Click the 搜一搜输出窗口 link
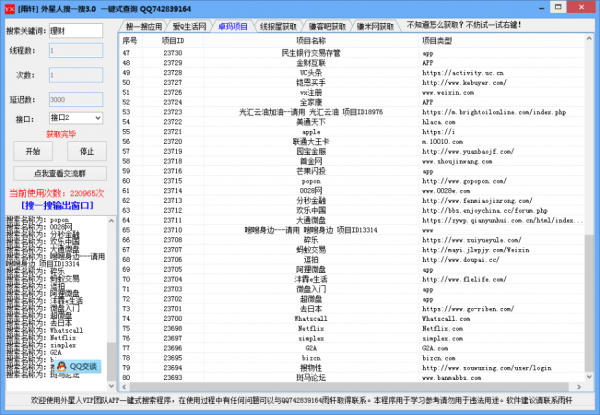 tap(57, 206)
